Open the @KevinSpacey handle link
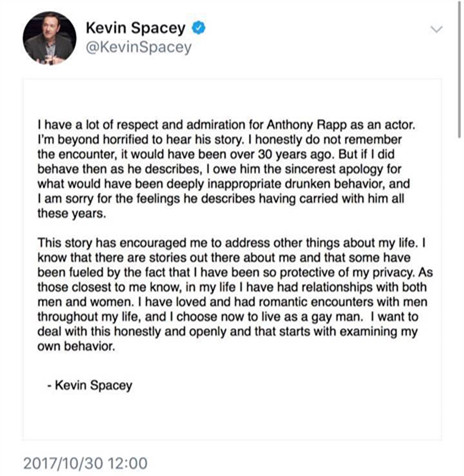464x476 pixels. point(139,47)
